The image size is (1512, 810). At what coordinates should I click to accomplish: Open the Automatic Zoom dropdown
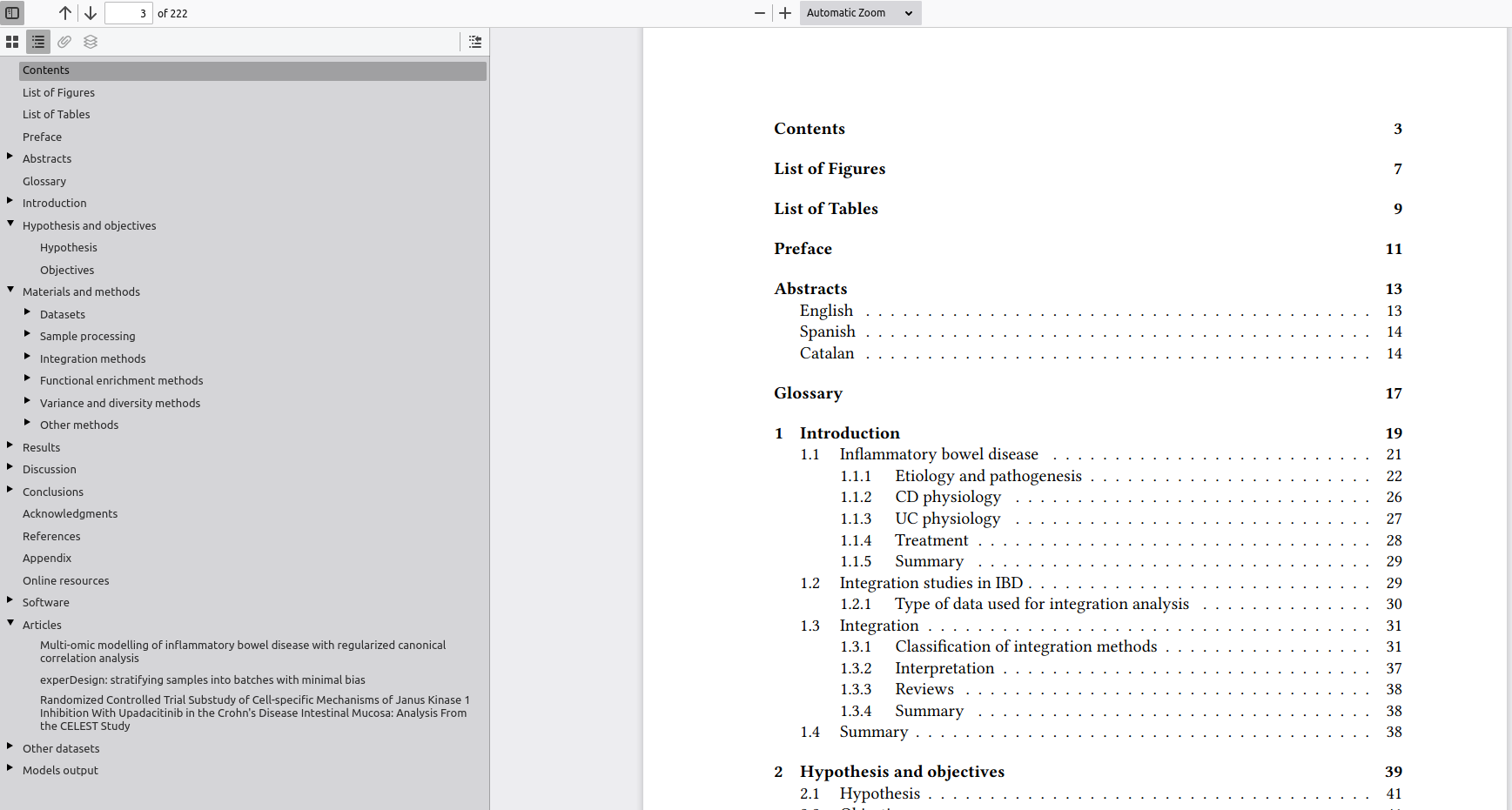[859, 13]
